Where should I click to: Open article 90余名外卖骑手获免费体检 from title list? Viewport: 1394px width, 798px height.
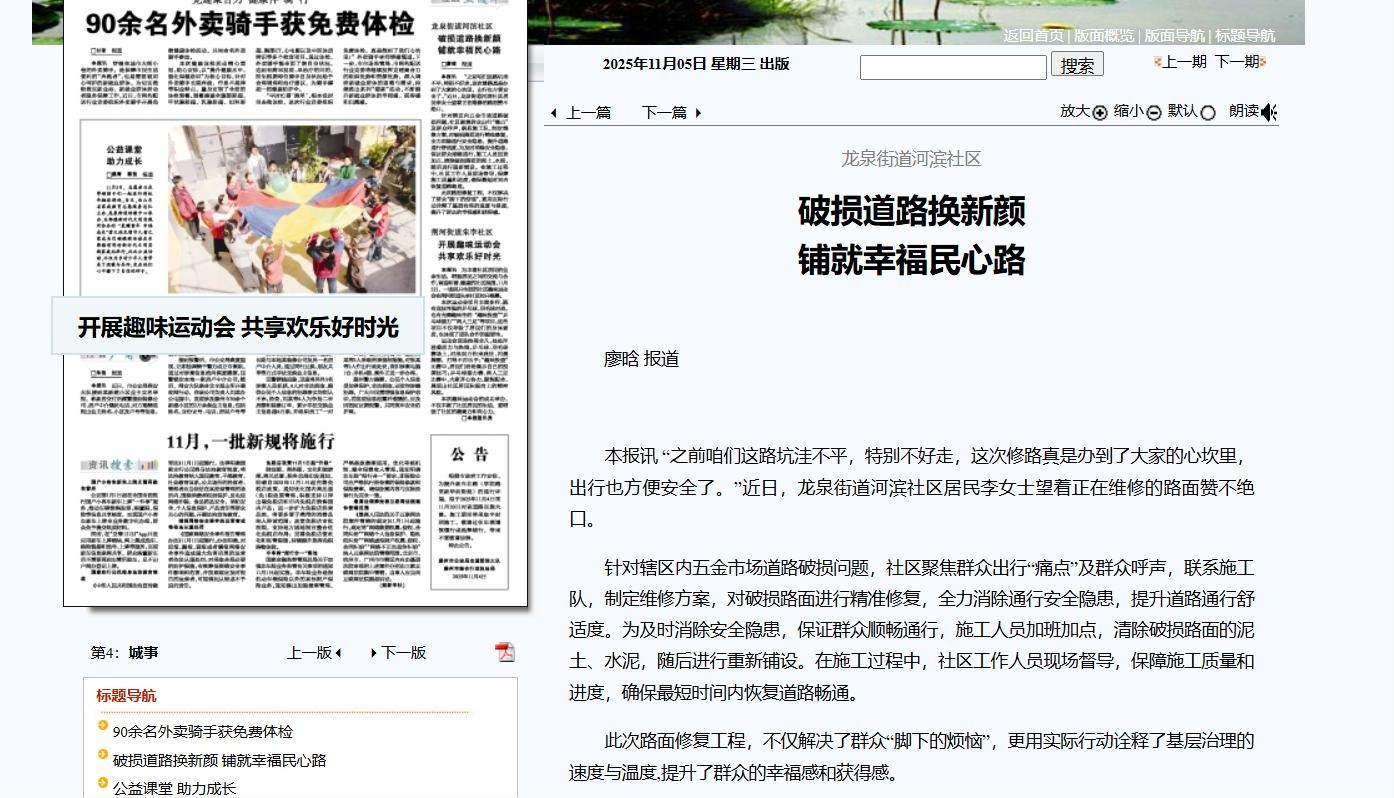[202, 732]
